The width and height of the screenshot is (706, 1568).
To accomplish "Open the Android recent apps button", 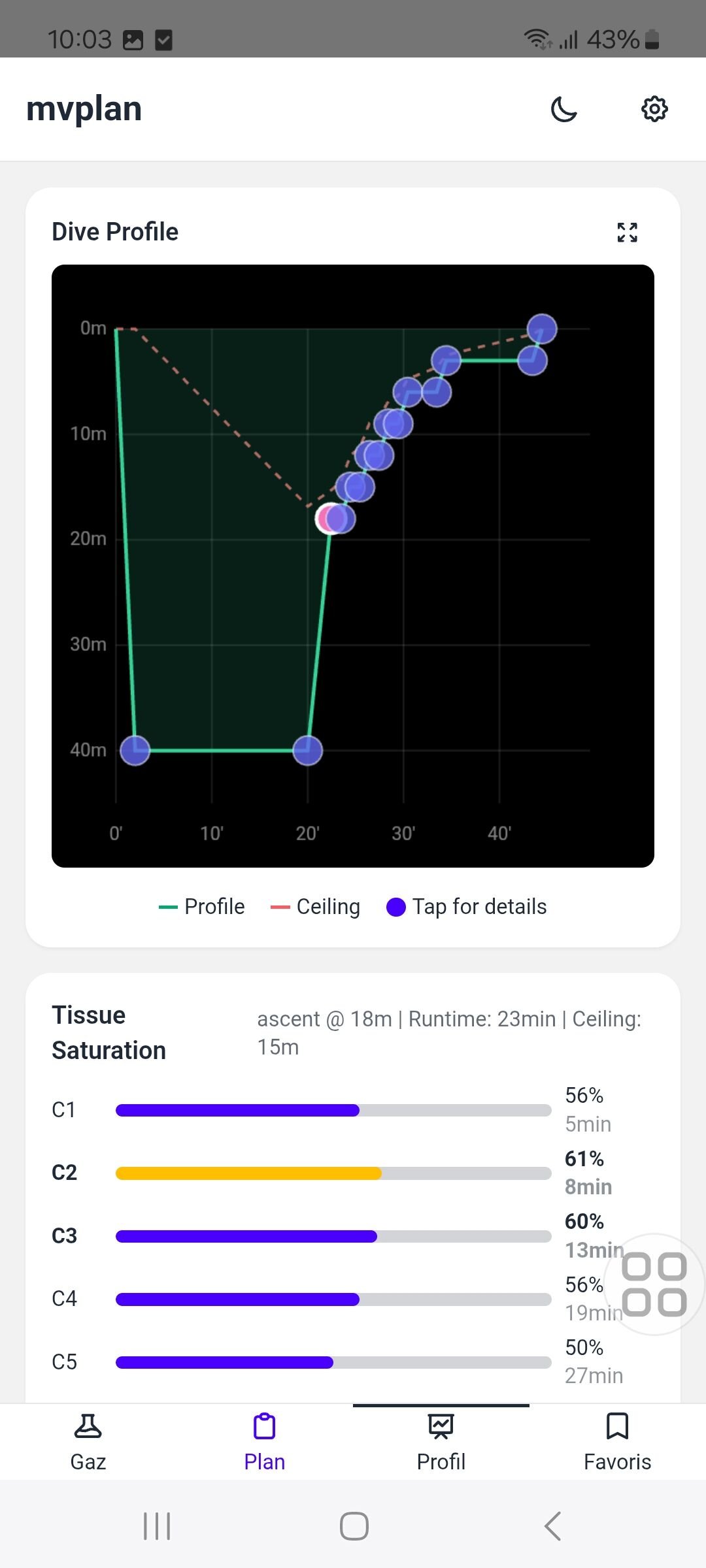I will click(x=157, y=1526).
